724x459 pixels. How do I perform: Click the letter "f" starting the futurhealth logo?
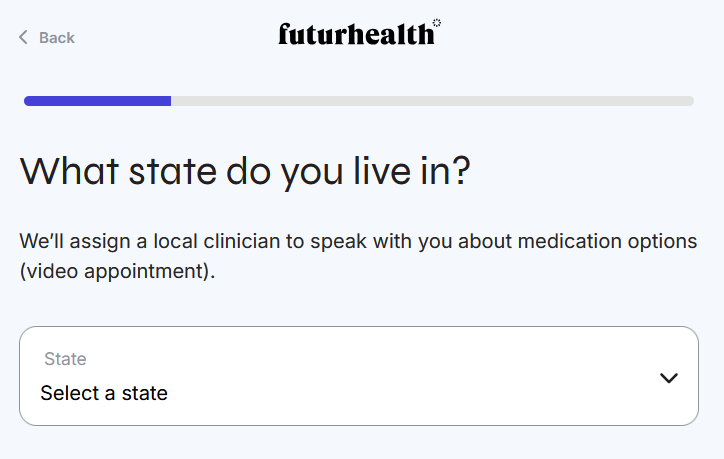(x=284, y=34)
